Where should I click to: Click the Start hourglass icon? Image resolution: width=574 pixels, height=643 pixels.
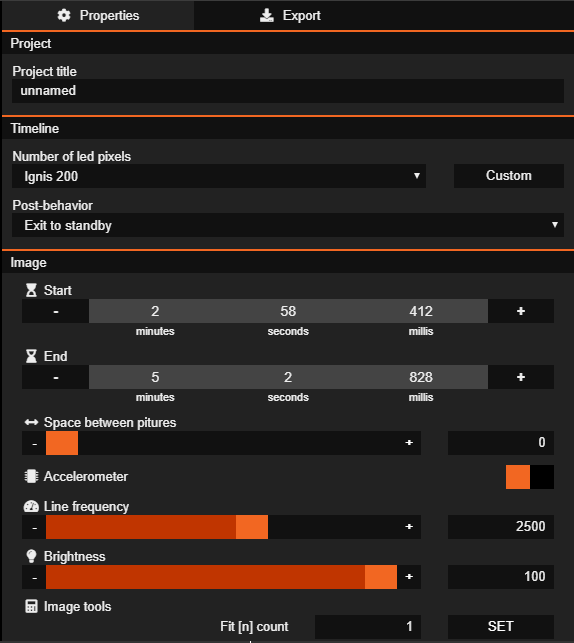click(31, 290)
